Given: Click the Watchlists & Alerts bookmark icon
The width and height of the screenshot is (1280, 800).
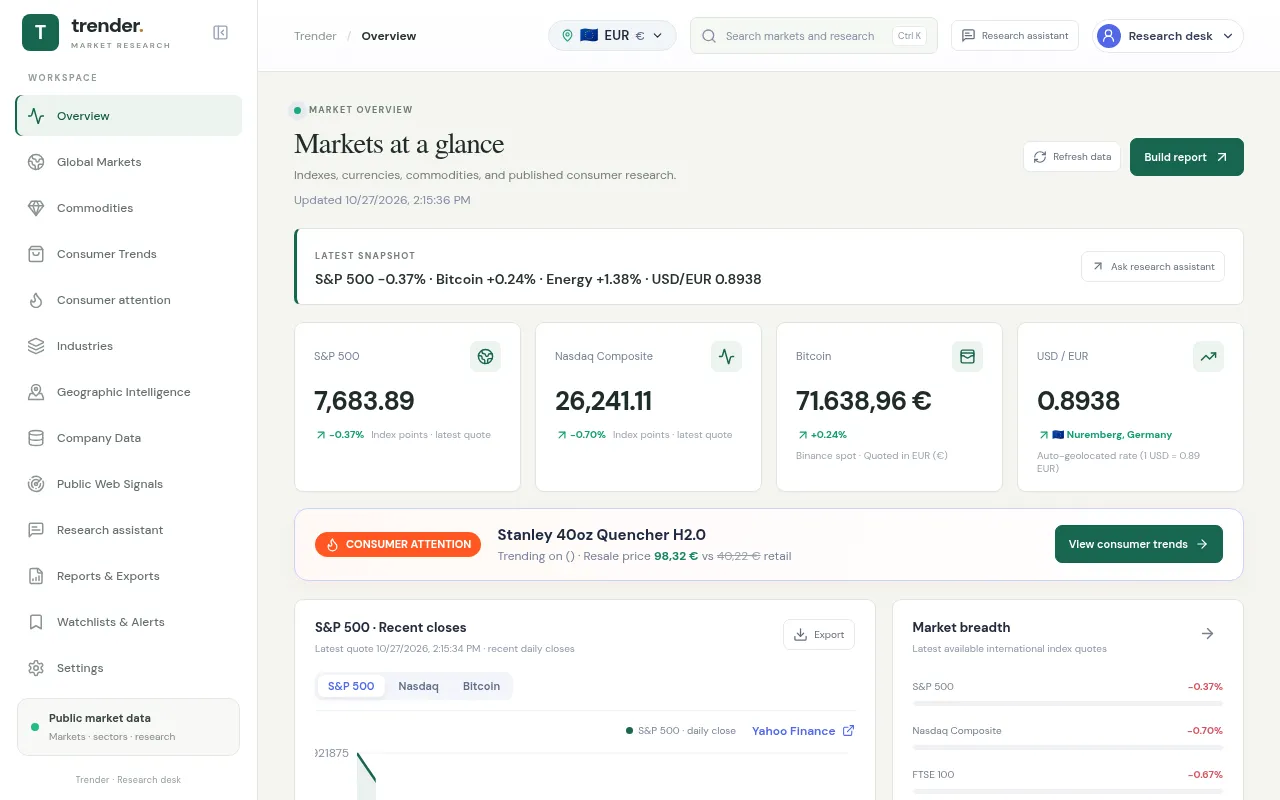Looking at the screenshot, I should (36, 622).
